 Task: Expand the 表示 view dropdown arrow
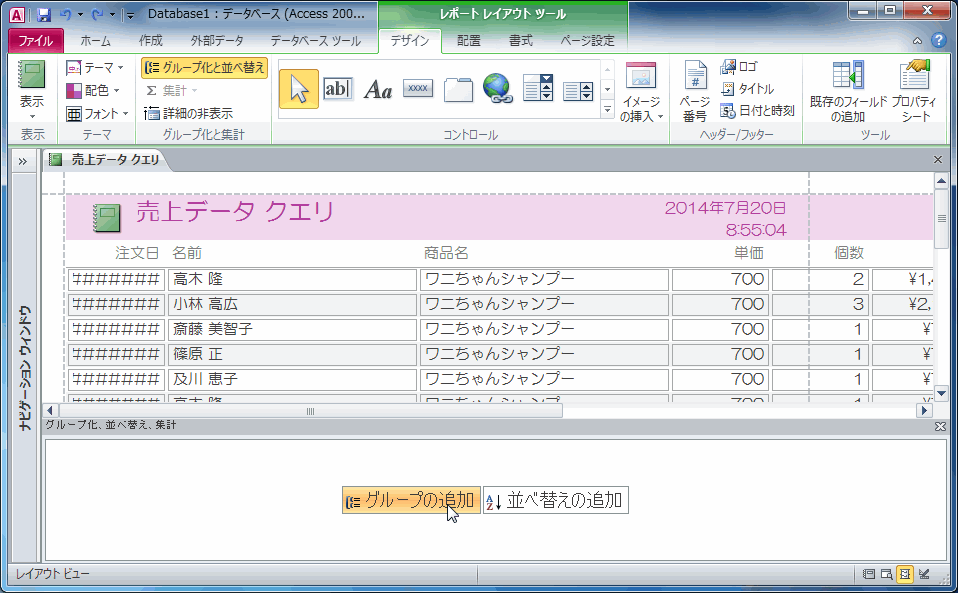32,115
